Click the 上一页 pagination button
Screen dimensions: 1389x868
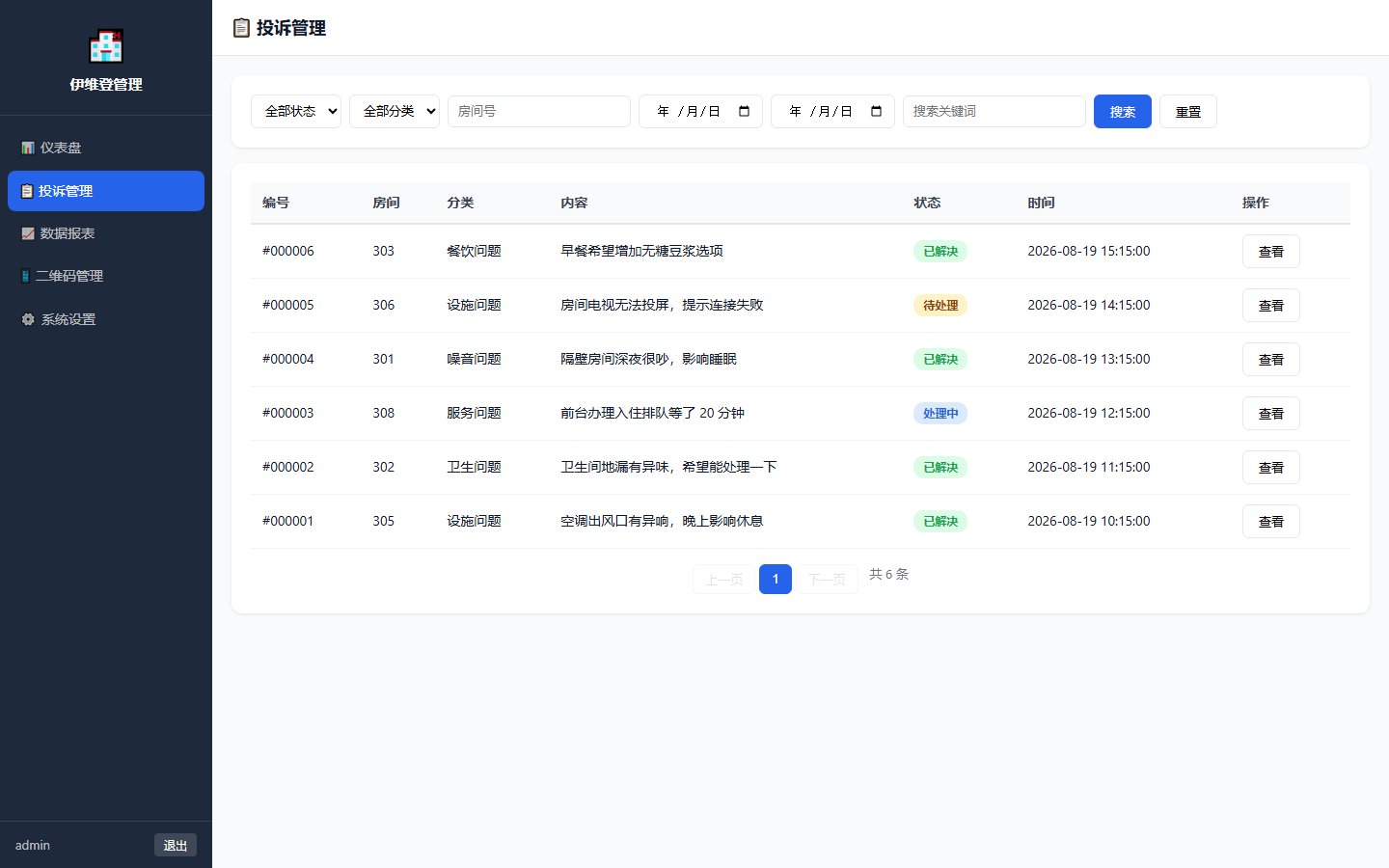(723, 579)
